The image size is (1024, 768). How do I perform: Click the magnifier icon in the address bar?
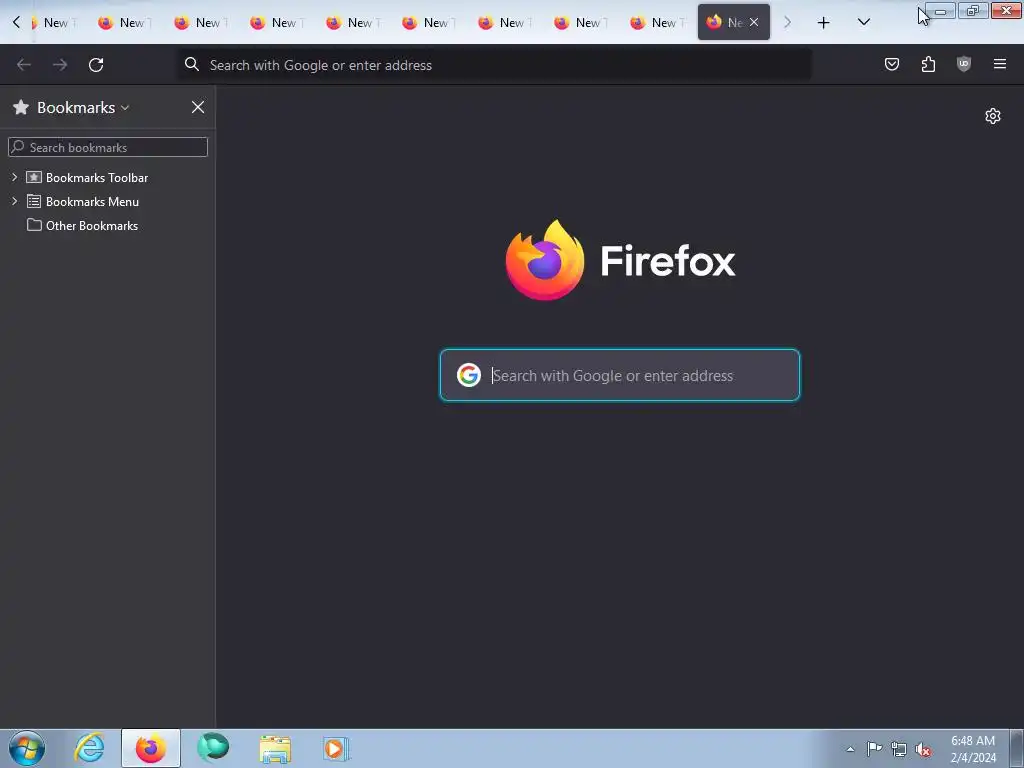pyautogui.click(x=191, y=64)
